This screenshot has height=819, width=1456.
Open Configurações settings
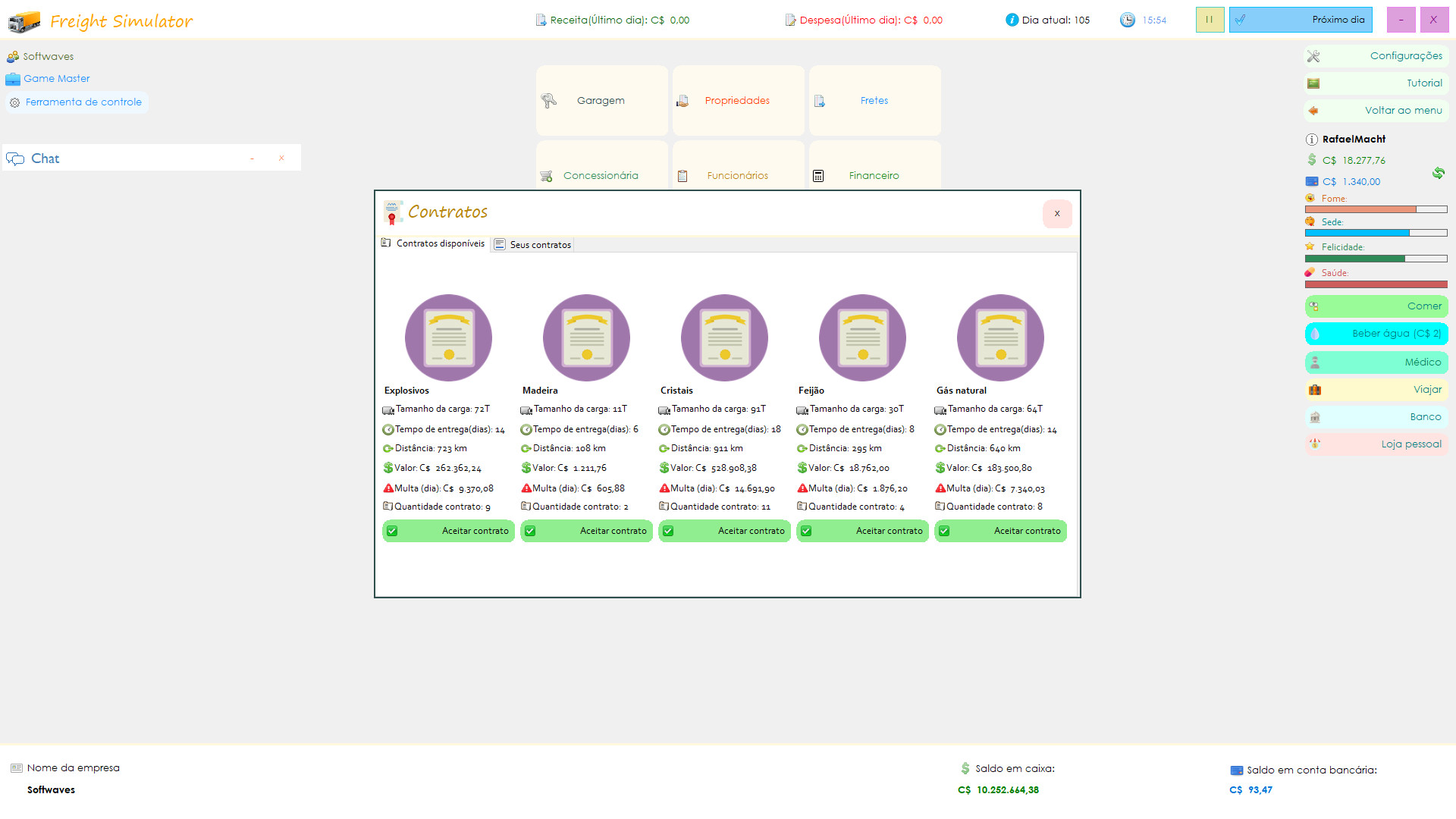click(x=1376, y=55)
